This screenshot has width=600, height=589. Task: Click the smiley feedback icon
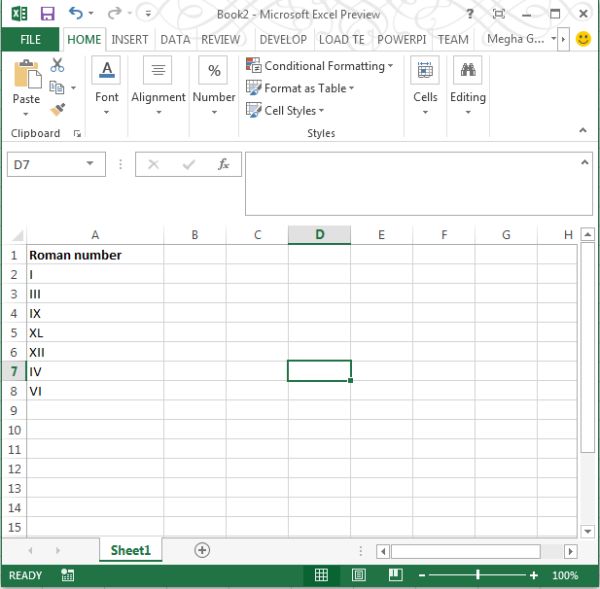(x=583, y=39)
